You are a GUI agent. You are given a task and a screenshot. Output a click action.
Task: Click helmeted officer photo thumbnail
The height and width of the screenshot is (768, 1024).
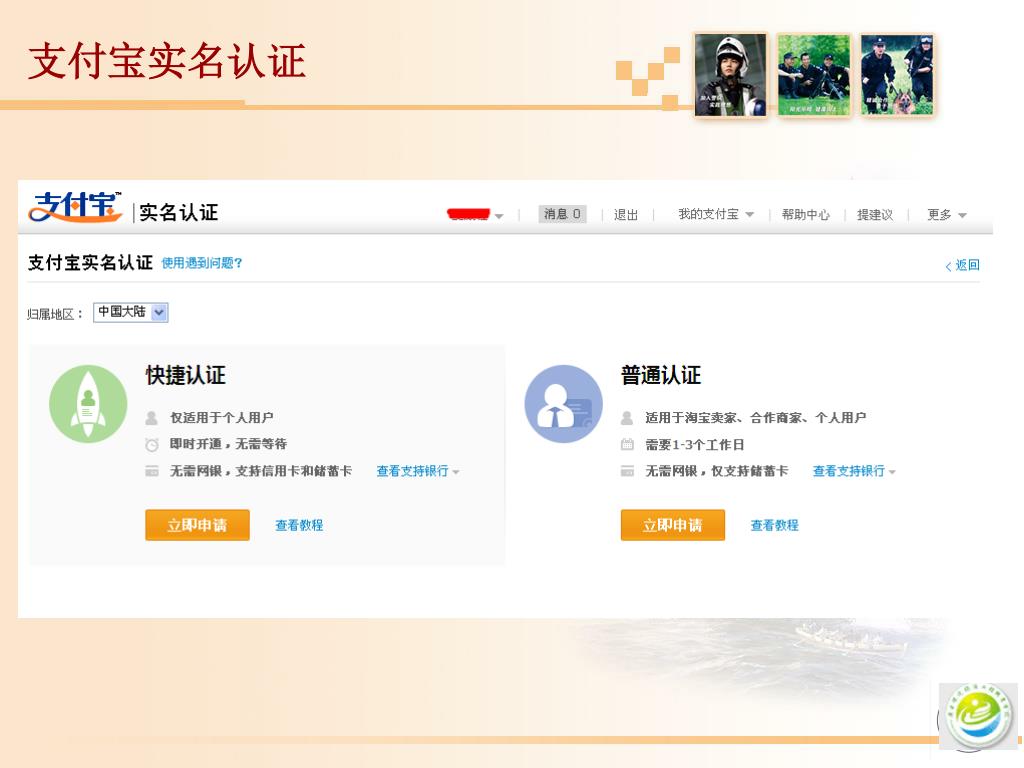click(x=730, y=75)
